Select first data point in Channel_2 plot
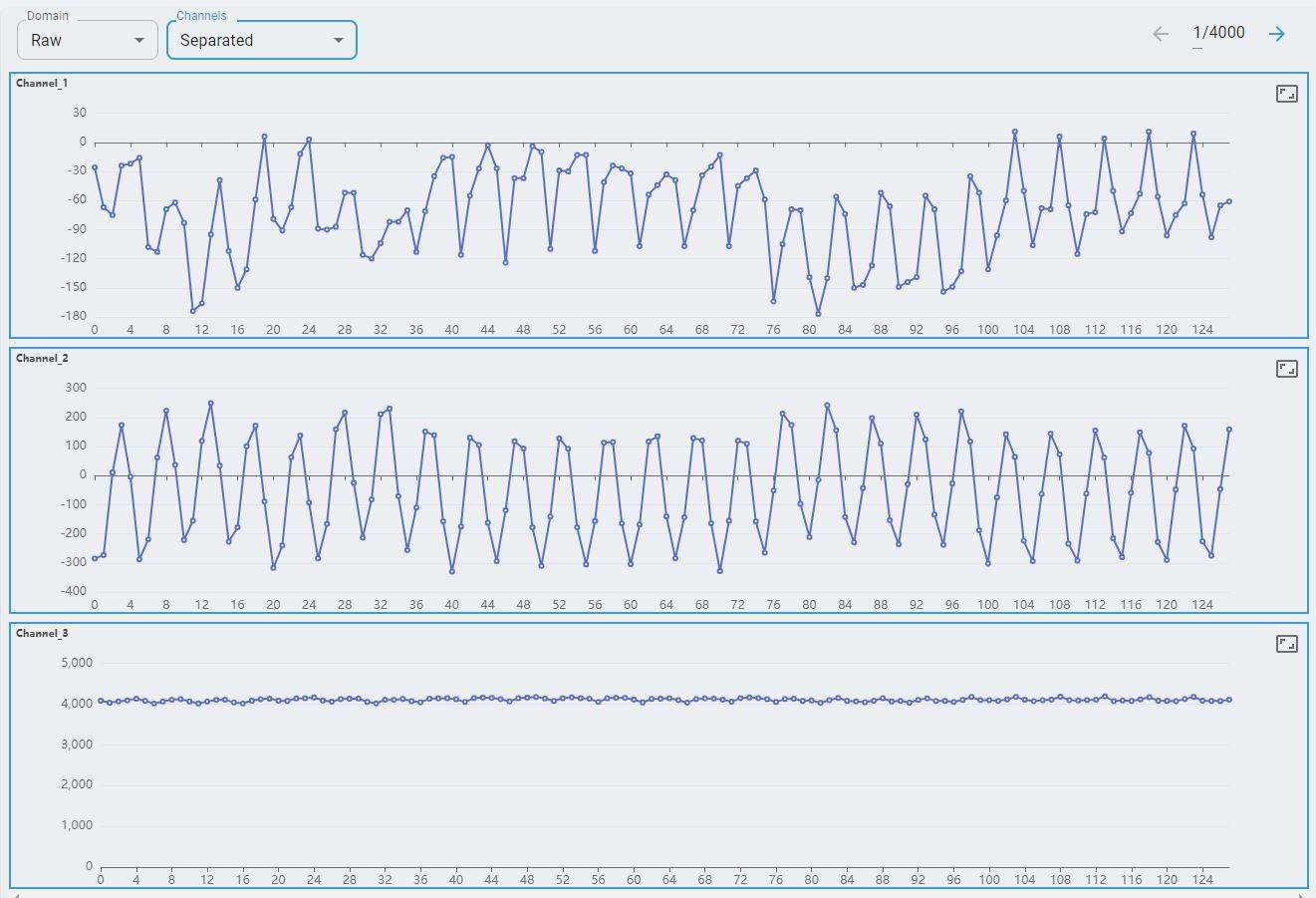 [95, 559]
